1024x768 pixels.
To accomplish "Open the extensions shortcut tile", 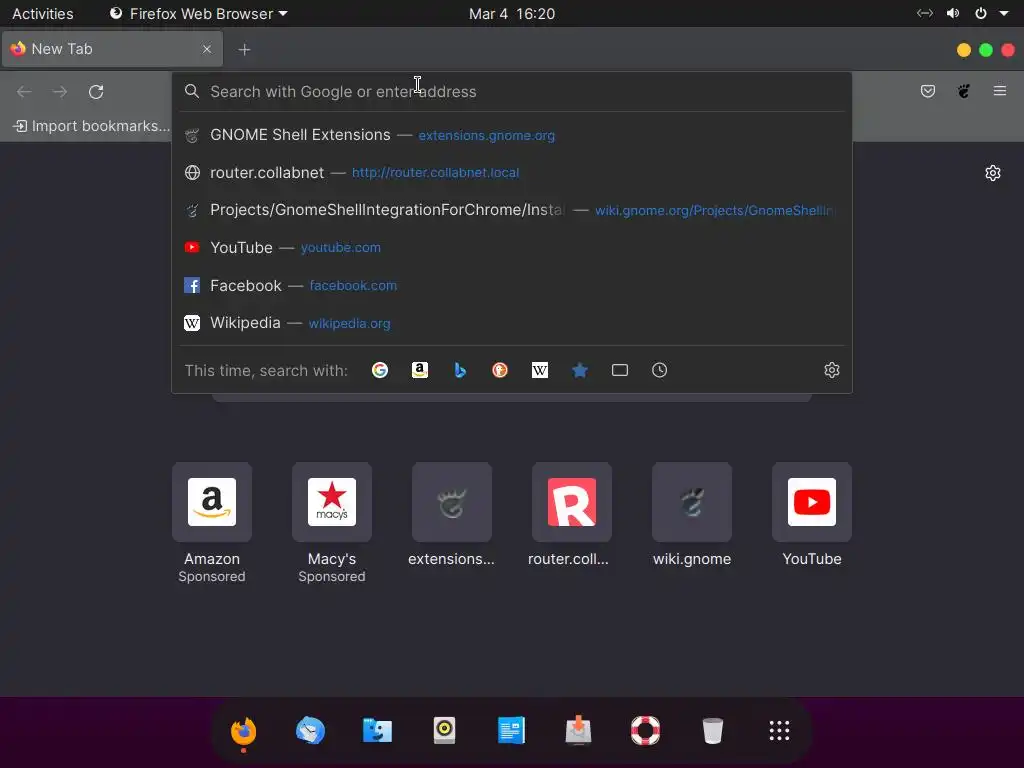I will tap(452, 502).
